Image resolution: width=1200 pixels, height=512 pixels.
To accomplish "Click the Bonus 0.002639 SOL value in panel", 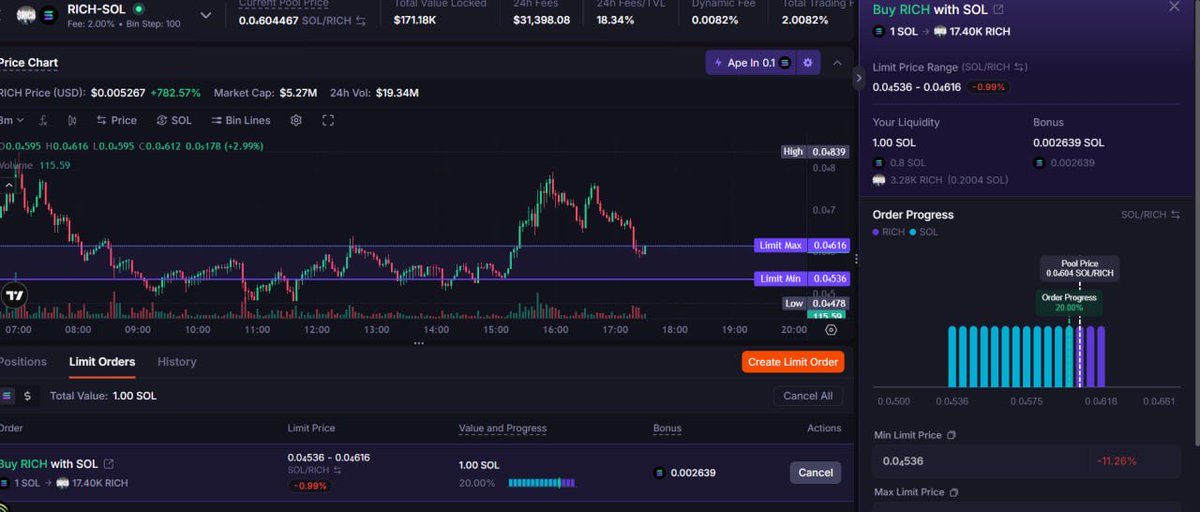I will click(1069, 143).
